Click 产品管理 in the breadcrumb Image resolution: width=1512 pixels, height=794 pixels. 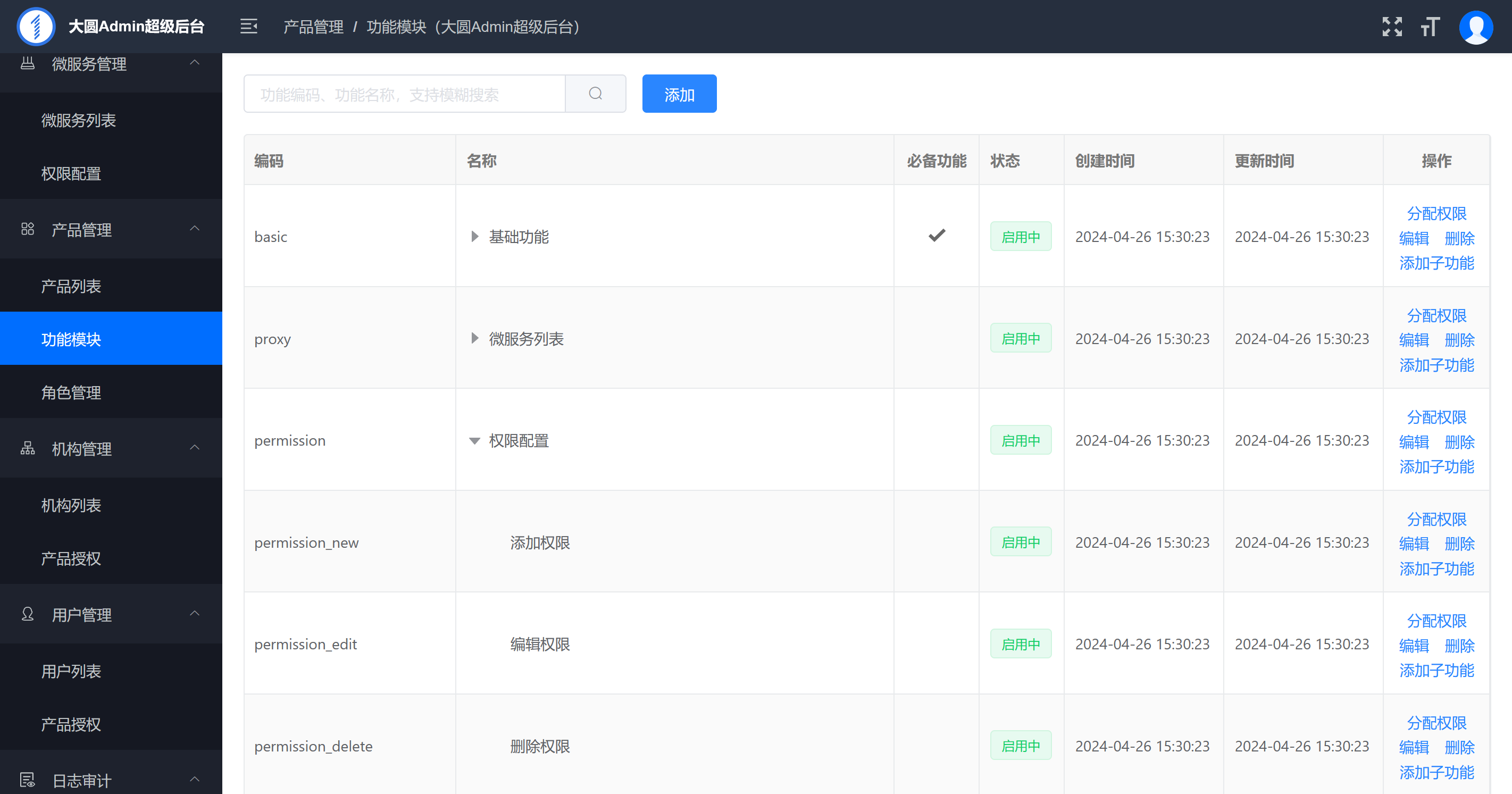pos(313,27)
